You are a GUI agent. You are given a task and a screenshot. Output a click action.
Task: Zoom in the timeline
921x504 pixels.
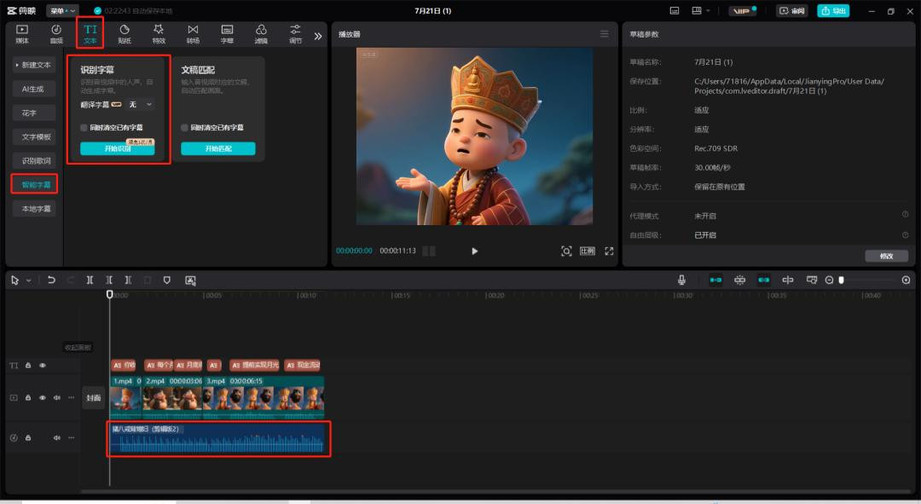(906, 280)
